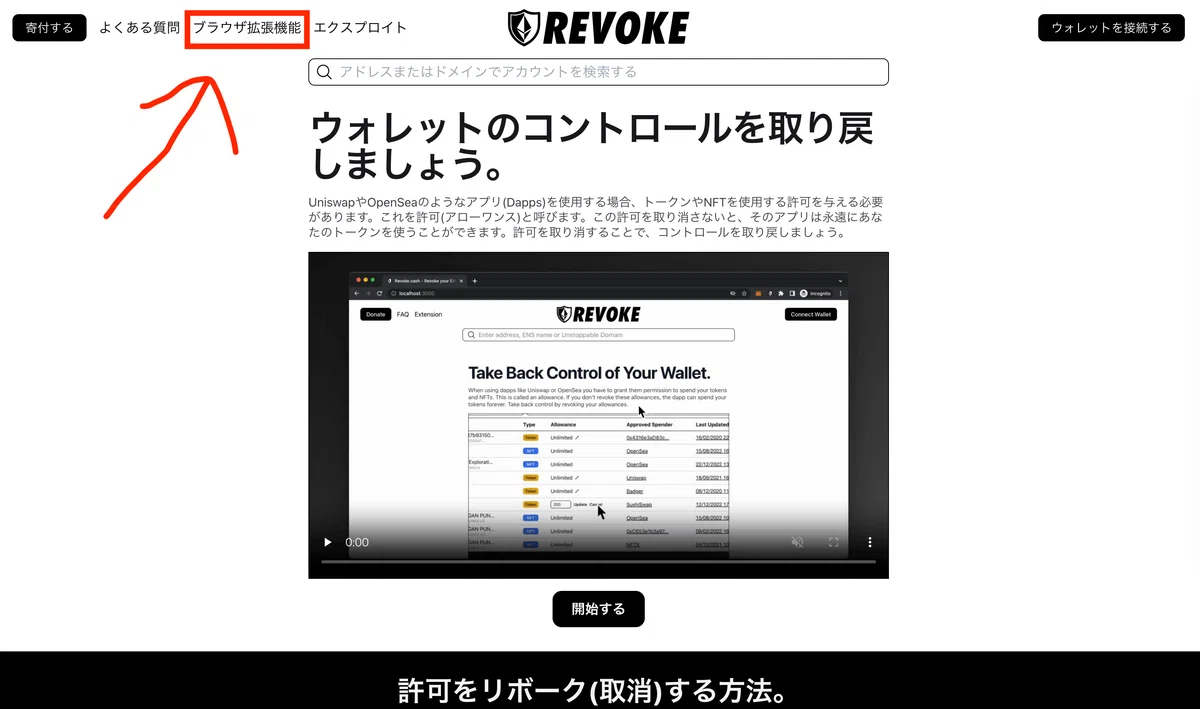This screenshot has width=1200, height=709.
Task: Click the 0:00 video time label
Action: tap(357, 542)
